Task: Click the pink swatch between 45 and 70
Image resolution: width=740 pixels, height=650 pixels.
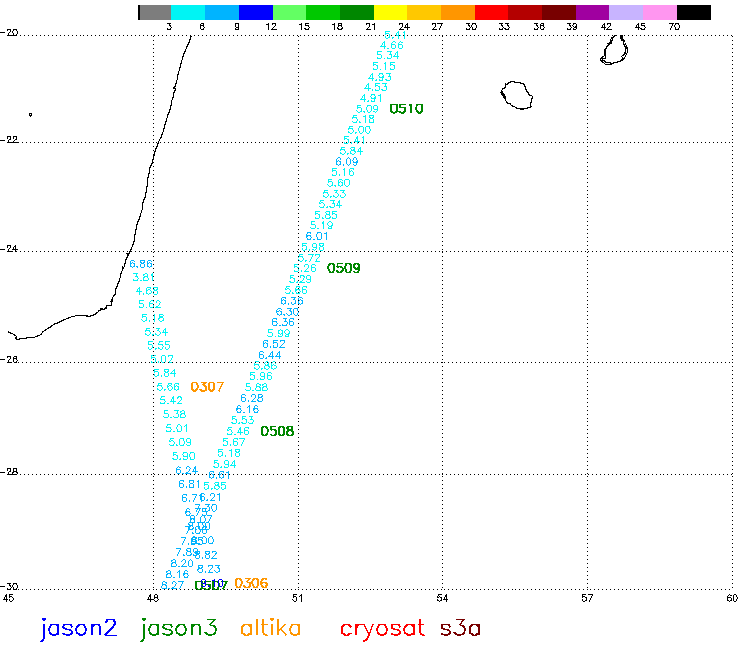Action: [x=660, y=12]
